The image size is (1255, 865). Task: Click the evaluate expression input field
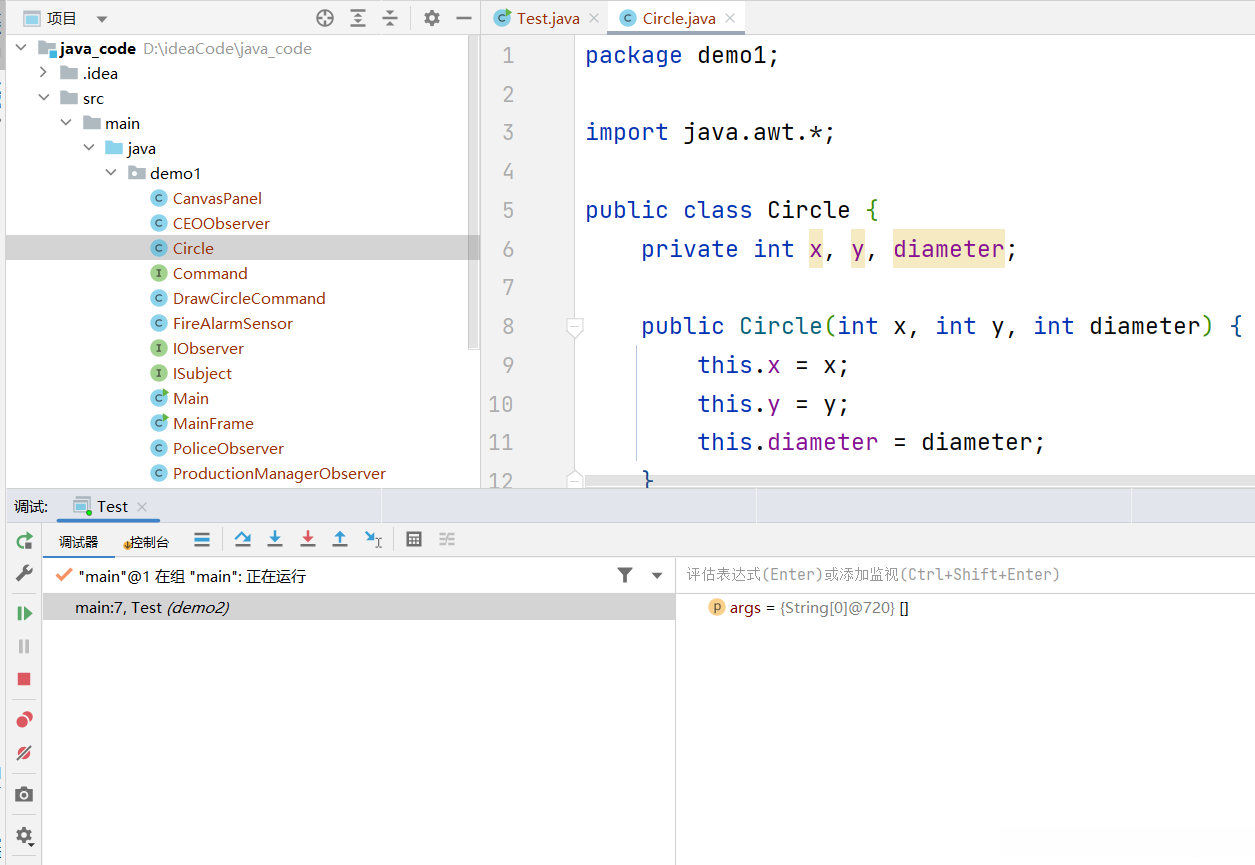tap(960, 575)
